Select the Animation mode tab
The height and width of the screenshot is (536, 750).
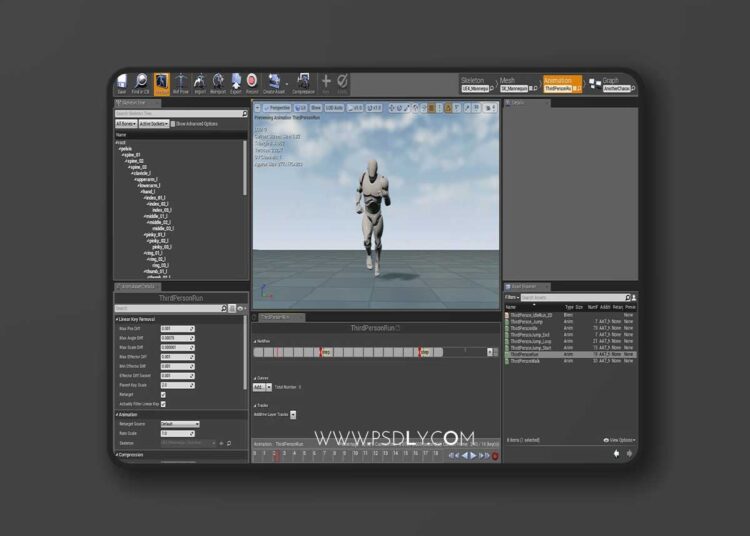click(x=562, y=84)
